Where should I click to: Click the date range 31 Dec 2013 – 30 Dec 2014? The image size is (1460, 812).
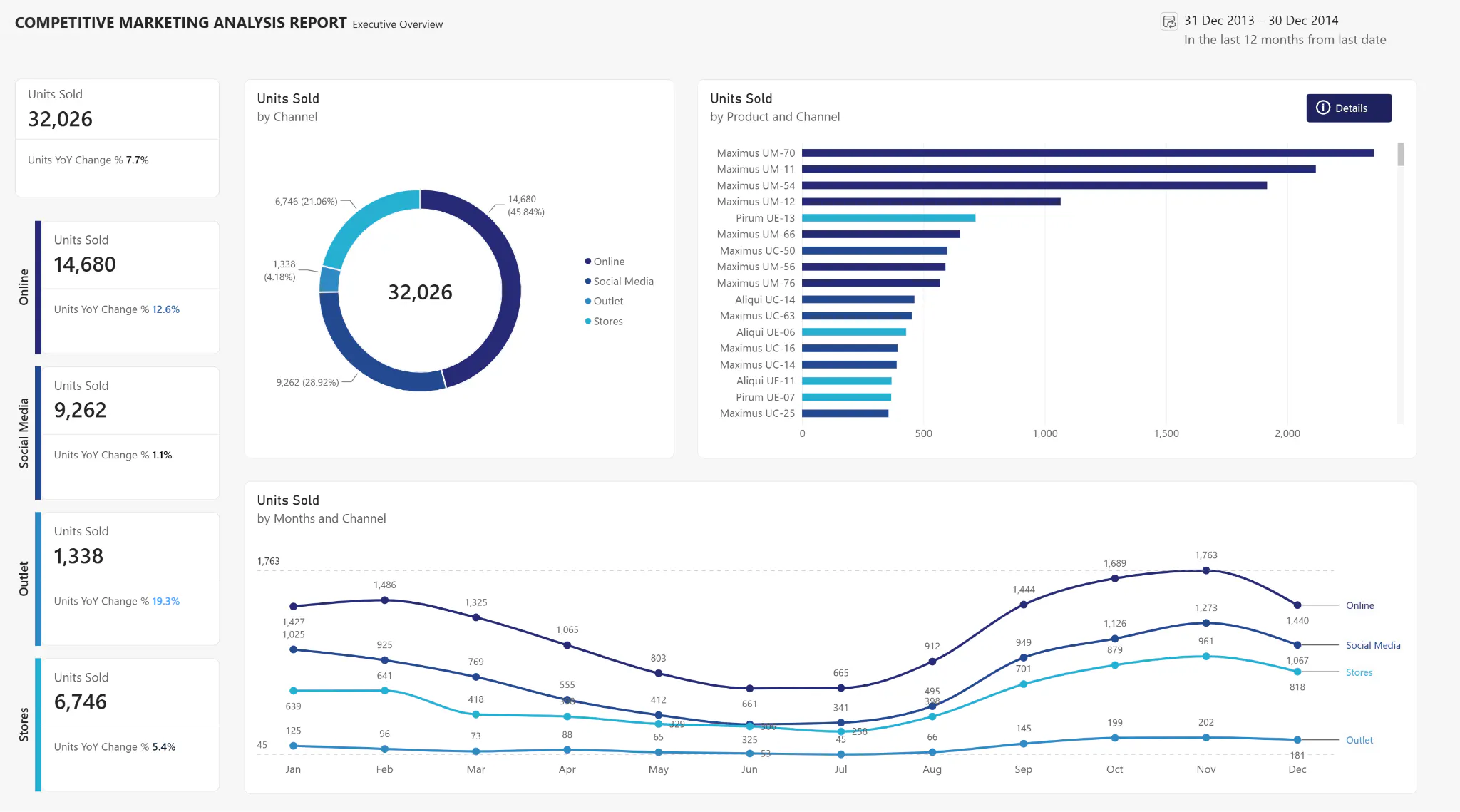point(1261,21)
